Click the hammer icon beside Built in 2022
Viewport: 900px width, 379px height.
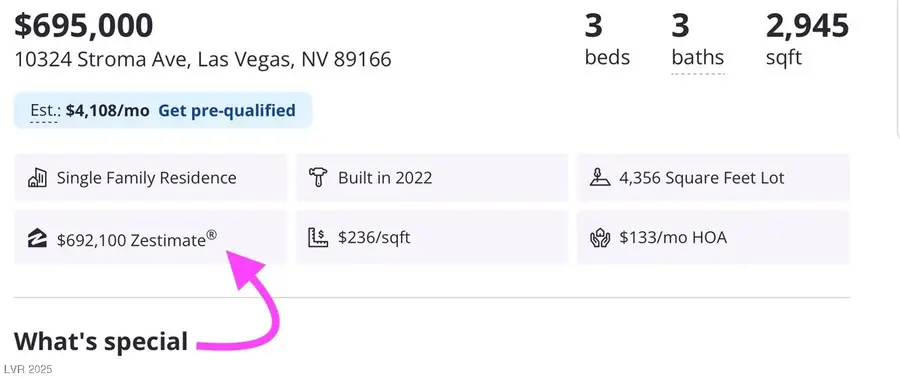point(316,178)
